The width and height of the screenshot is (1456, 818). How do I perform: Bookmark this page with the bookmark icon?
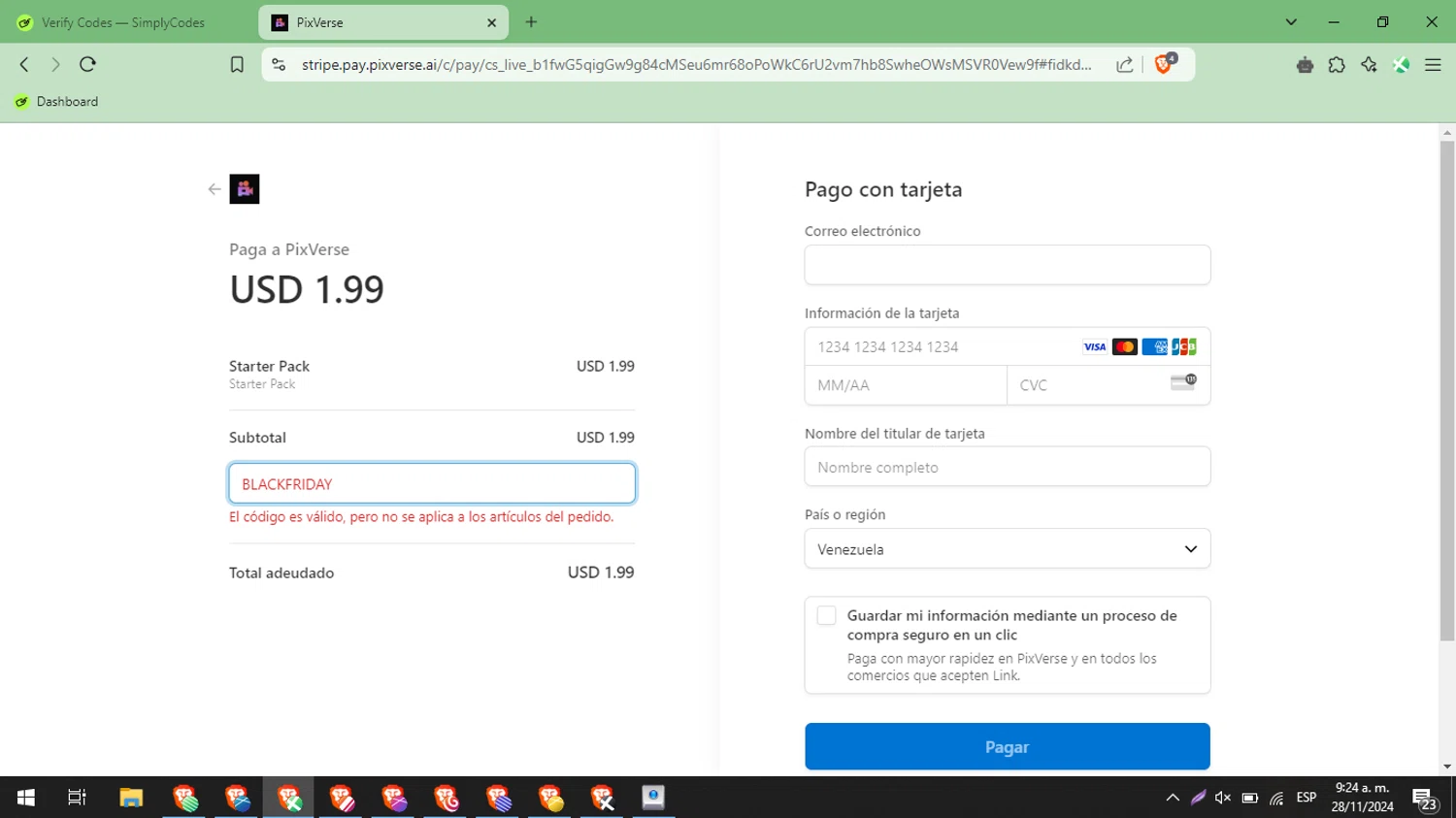237,64
